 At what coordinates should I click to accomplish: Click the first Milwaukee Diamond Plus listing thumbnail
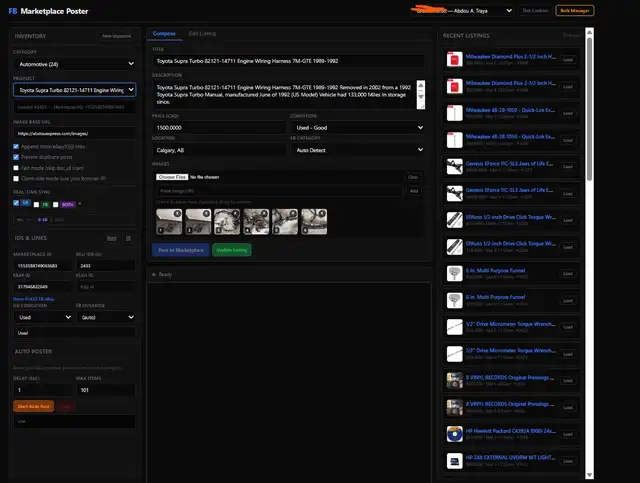455,60
